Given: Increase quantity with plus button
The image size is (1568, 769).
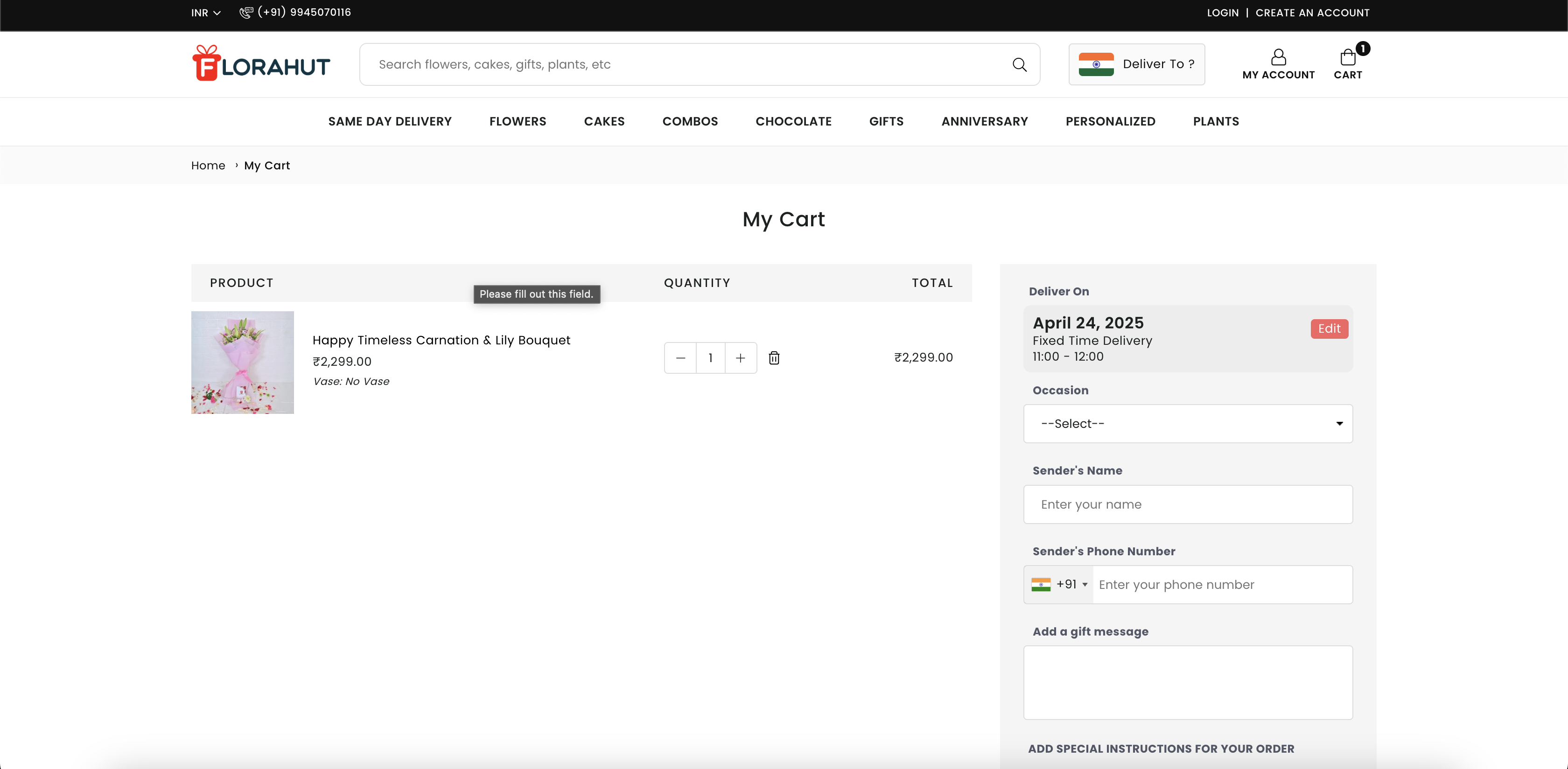Looking at the screenshot, I should click(740, 358).
